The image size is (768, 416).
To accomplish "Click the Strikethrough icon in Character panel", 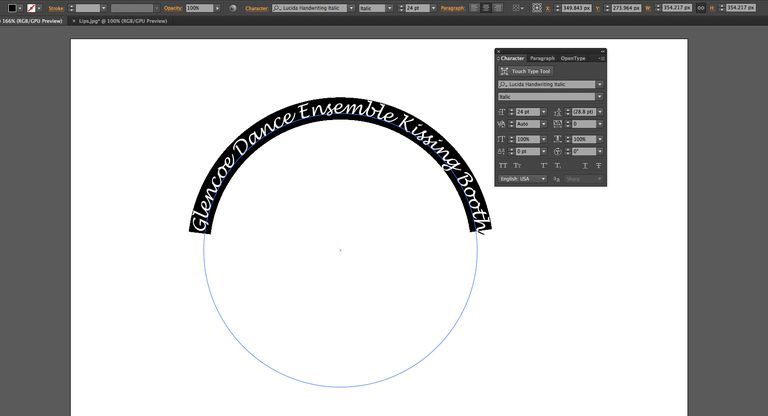I will 598,165.
